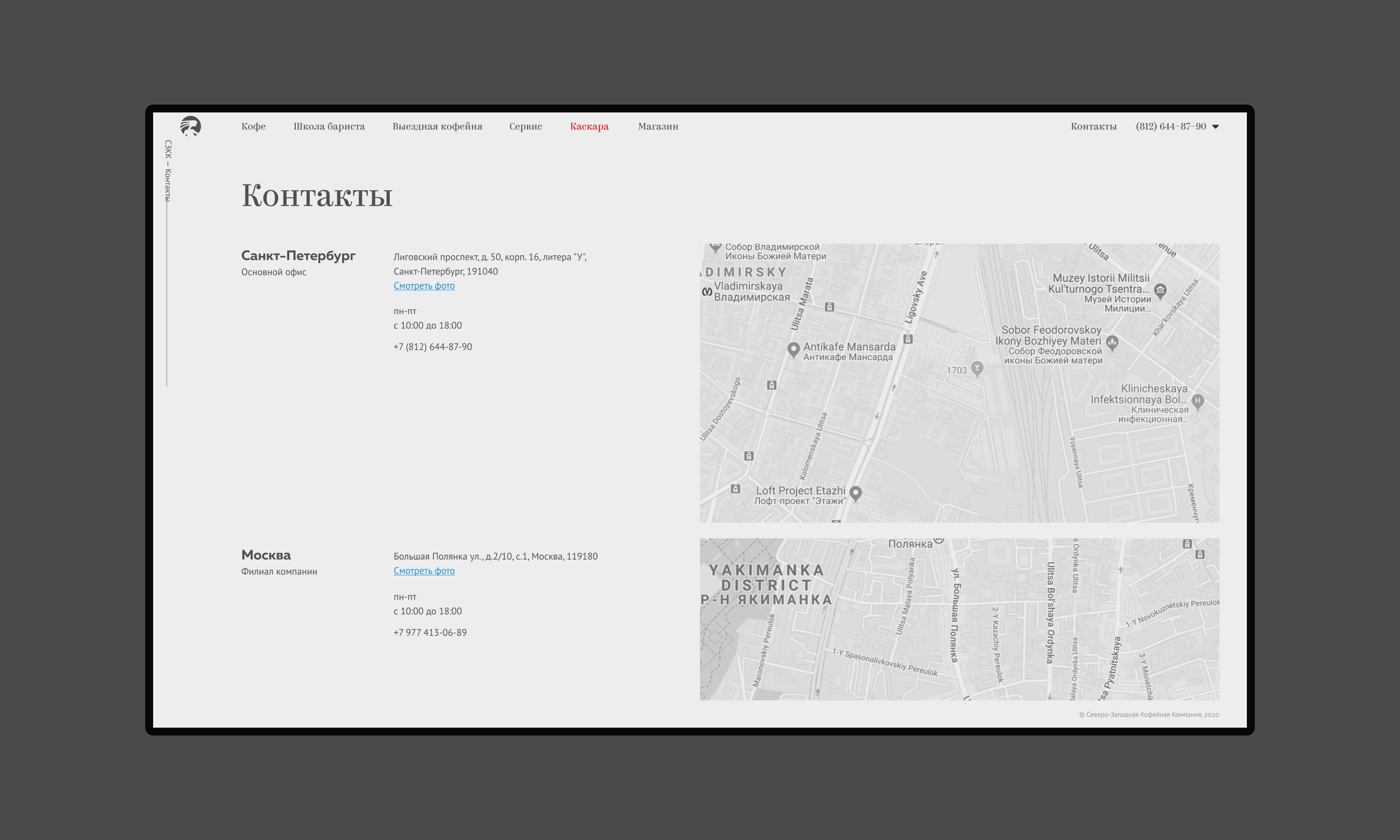This screenshot has width=1400, height=840.
Task: Click the Antikafe Mansarda map pin
Action: tap(793, 349)
